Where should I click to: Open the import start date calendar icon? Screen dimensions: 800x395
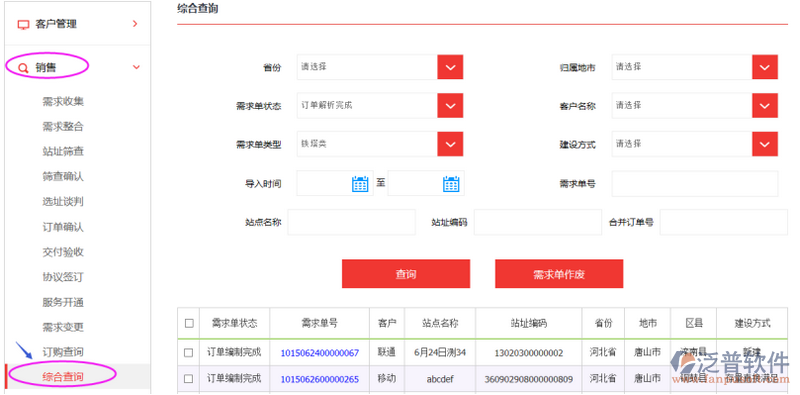click(360, 184)
